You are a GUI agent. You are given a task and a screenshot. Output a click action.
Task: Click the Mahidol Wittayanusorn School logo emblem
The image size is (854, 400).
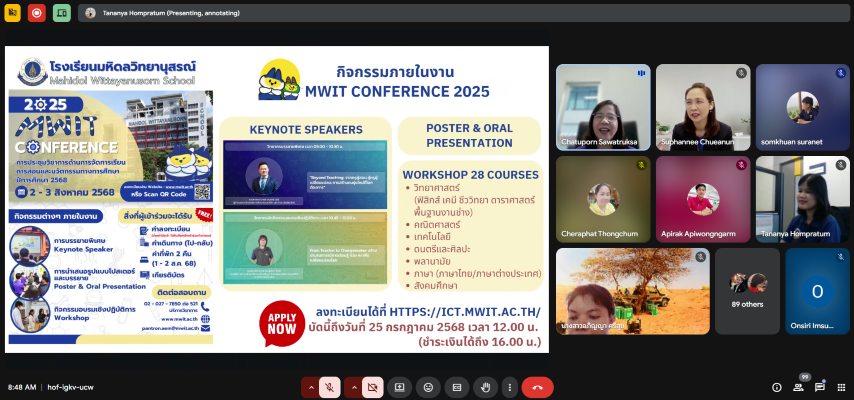[32, 72]
